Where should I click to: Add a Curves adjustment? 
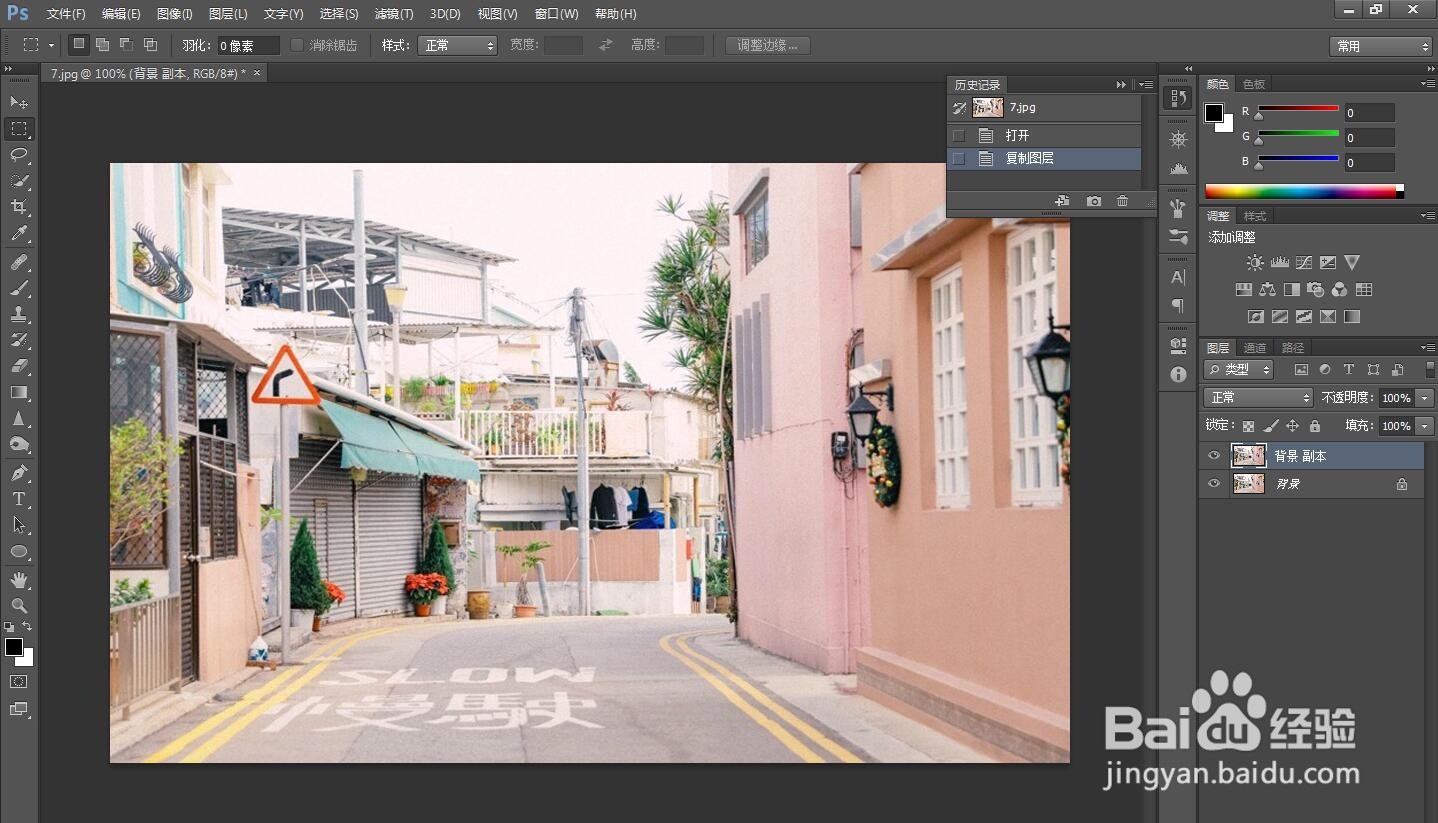(x=1303, y=262)
